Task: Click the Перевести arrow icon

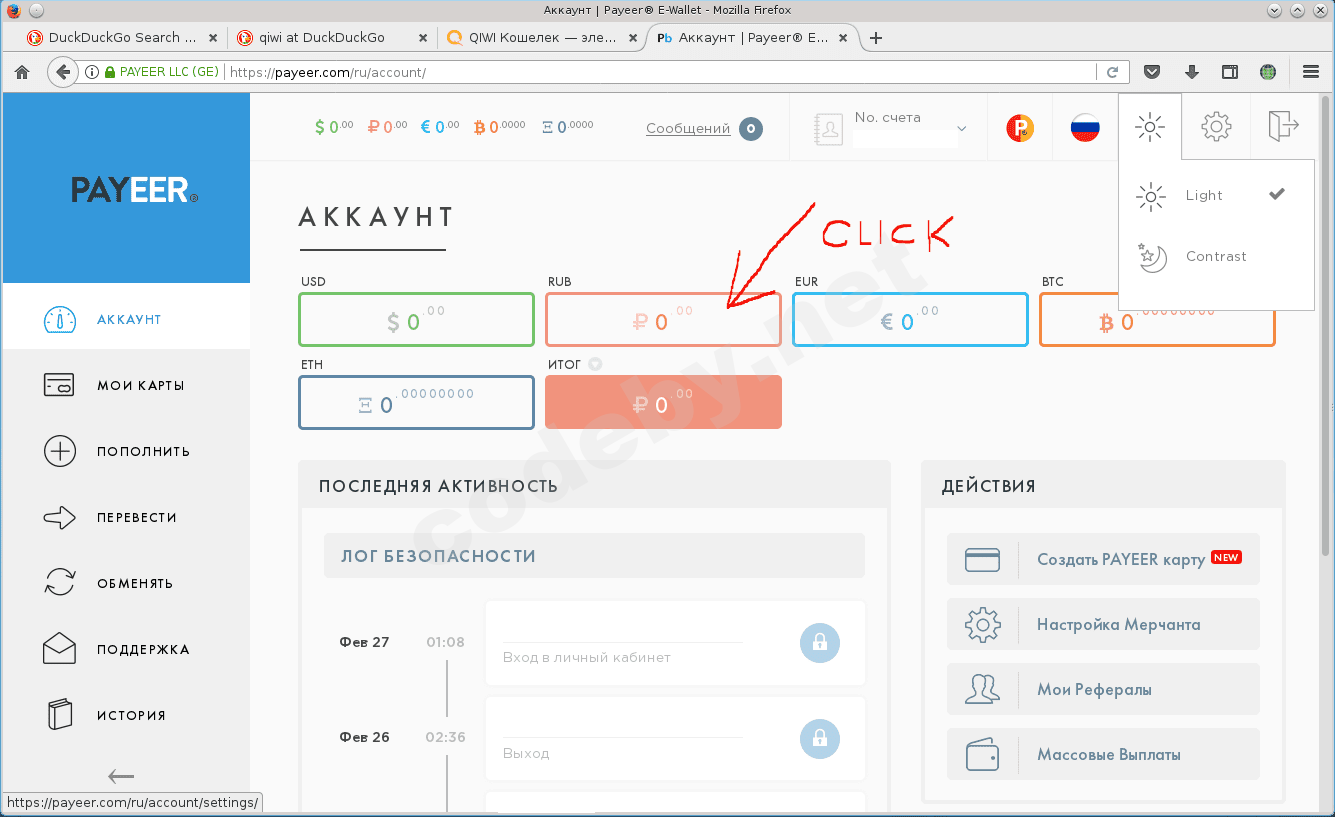Action: [60, 517]
